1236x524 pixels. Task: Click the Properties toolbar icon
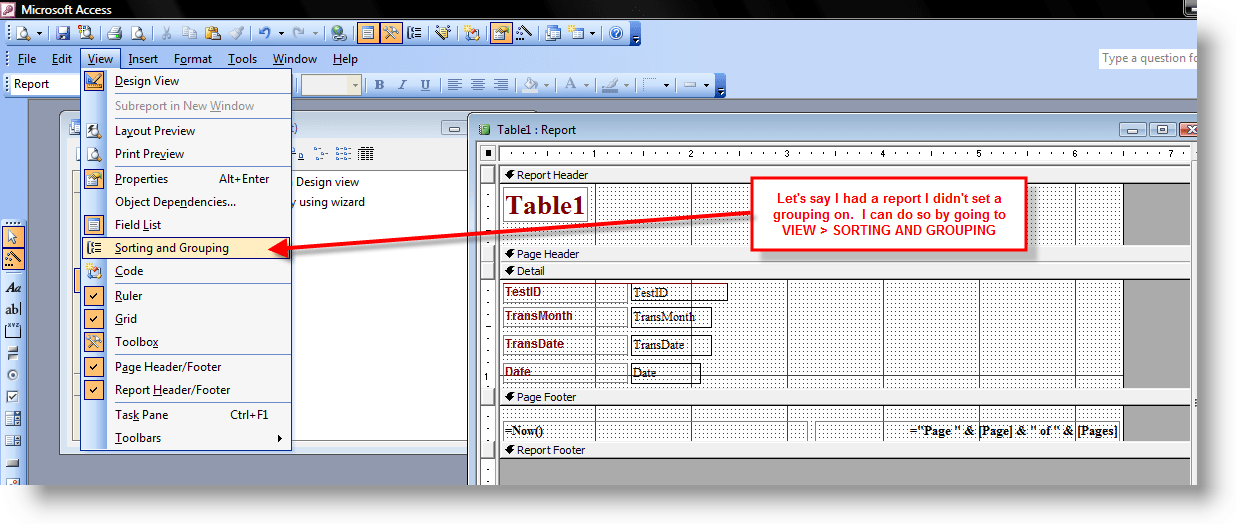point(501,33)
